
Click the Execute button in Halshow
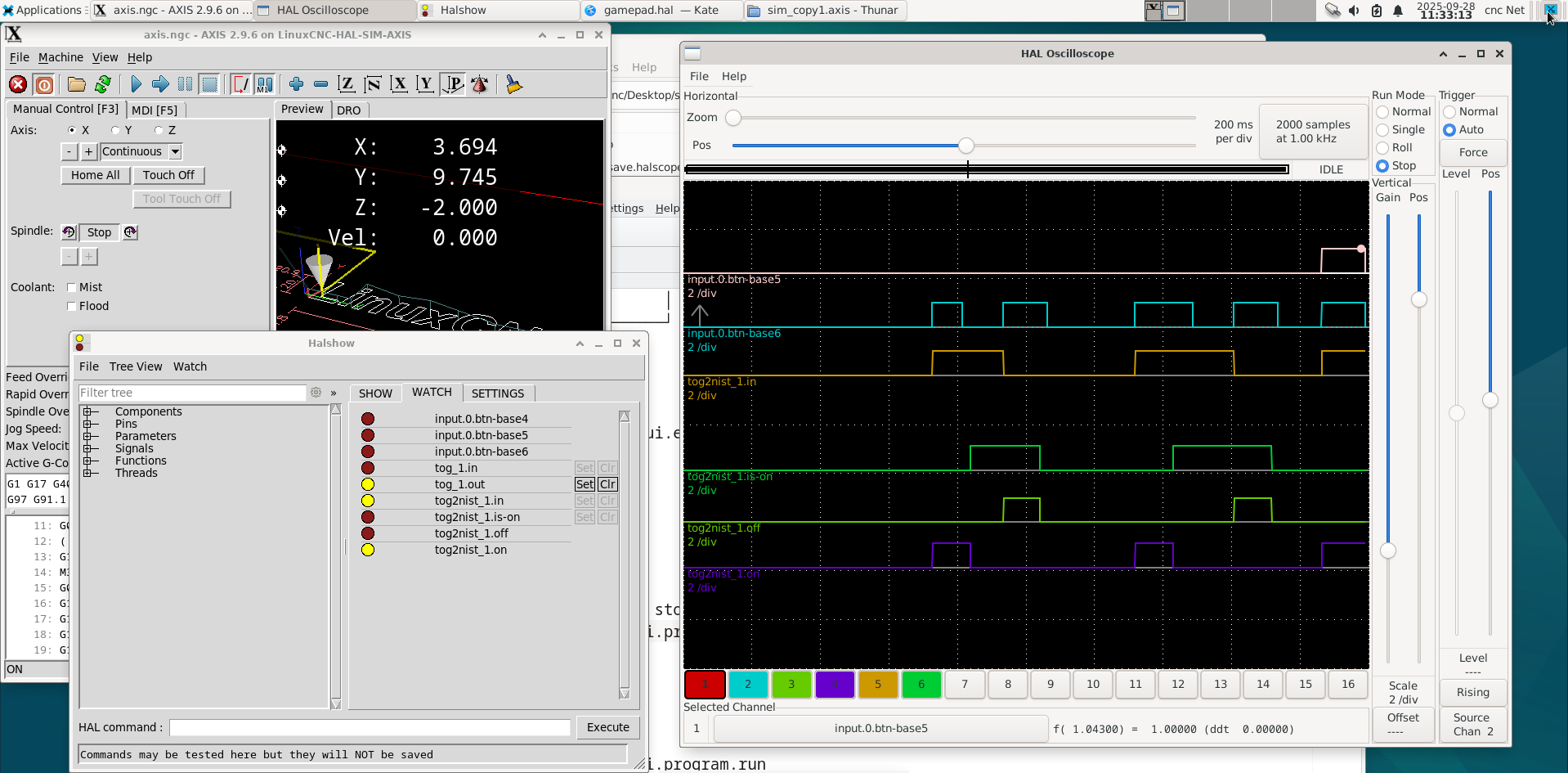(x=607, y=727)
